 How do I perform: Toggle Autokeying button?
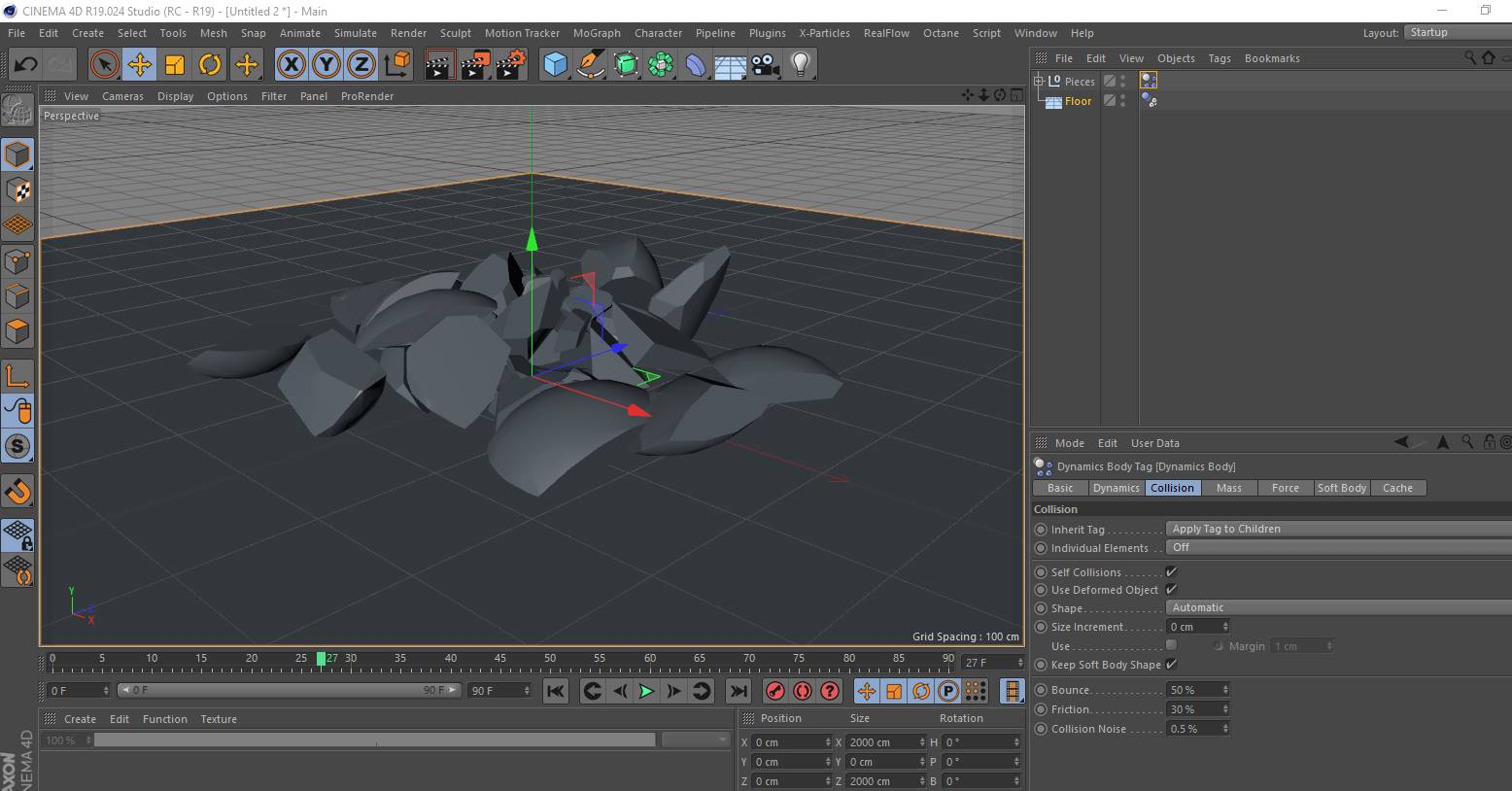[802, 691]
